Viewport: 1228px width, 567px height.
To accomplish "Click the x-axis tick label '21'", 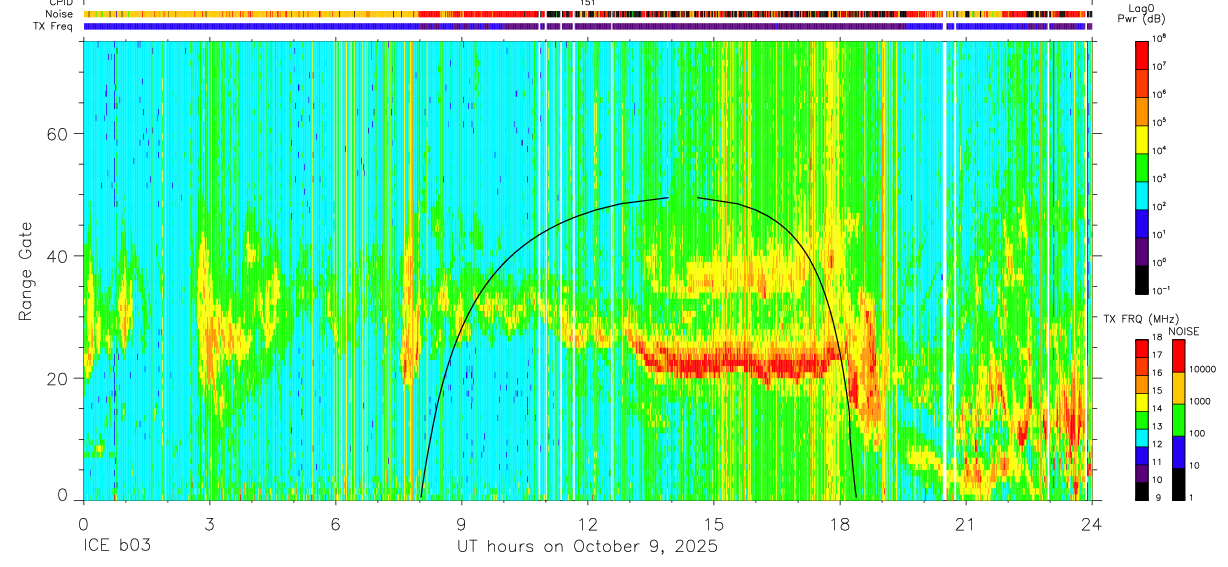I will point(965,524).
